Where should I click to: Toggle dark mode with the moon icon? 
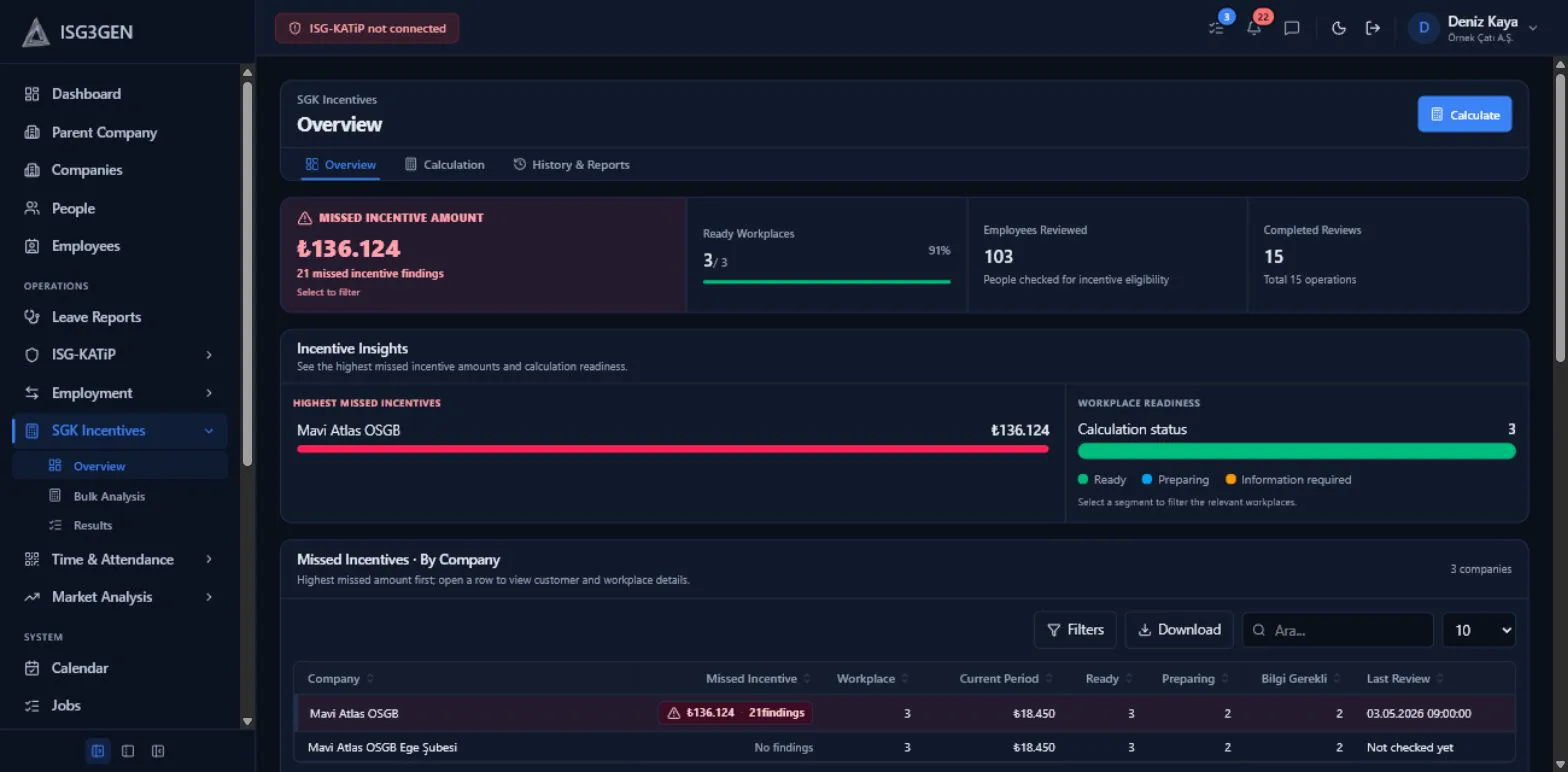click(1339, 28)
